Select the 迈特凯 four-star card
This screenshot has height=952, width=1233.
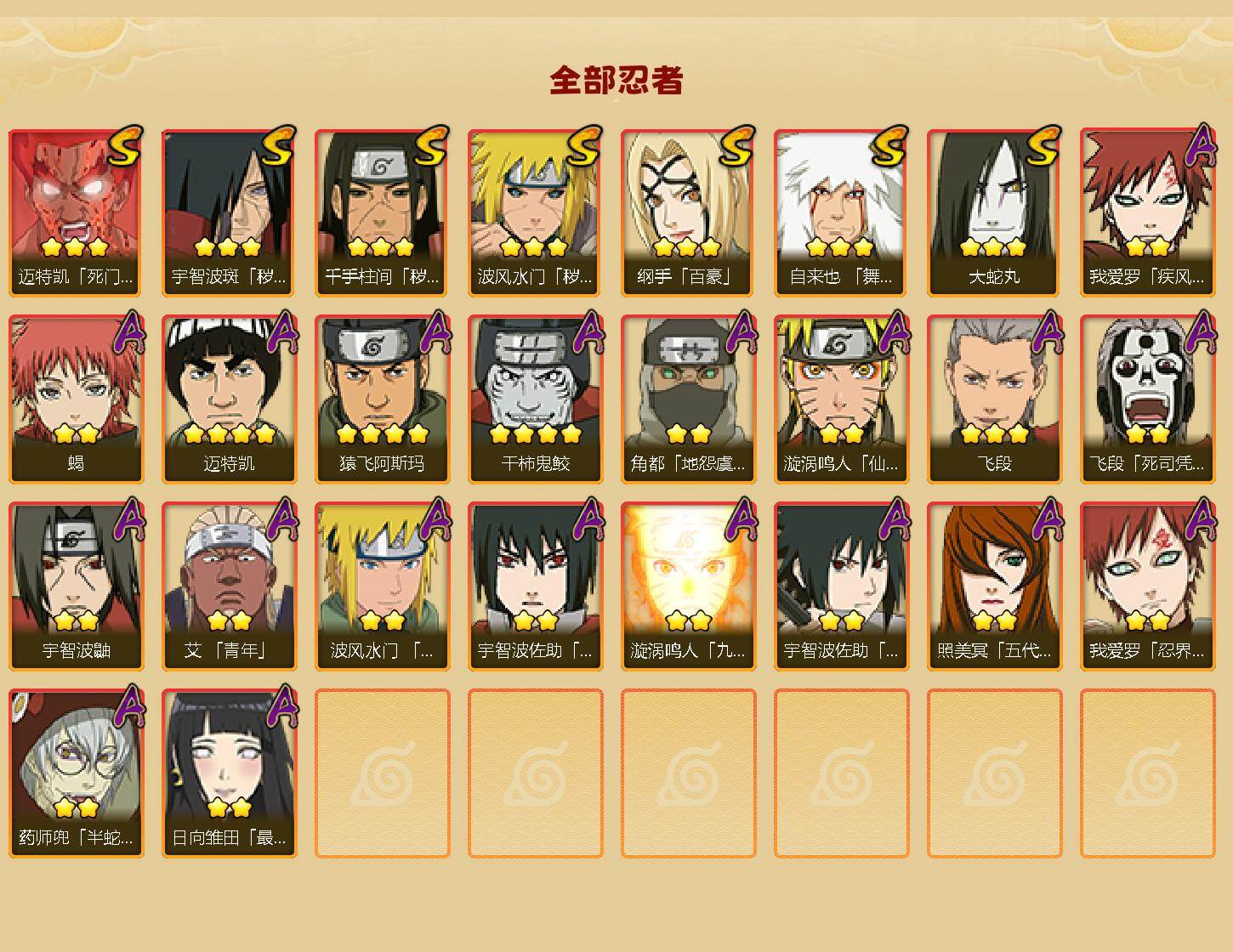(229, 399)
